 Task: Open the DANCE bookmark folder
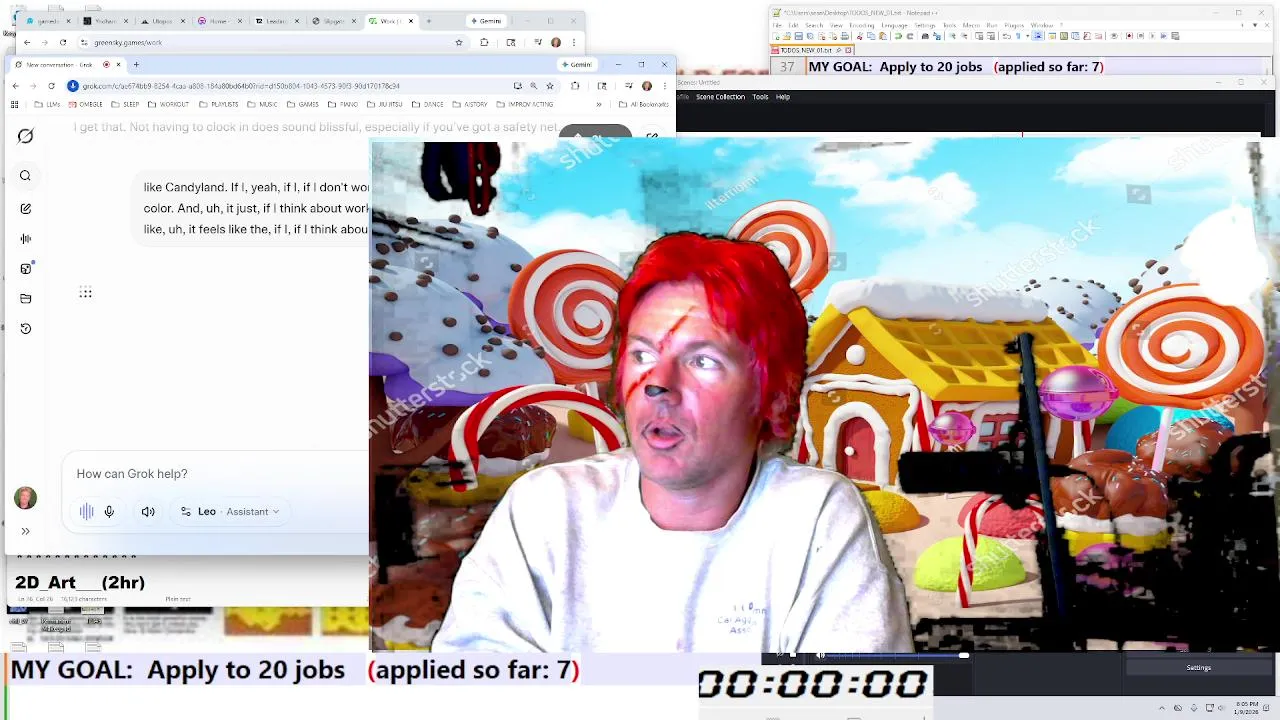(428, 104)
